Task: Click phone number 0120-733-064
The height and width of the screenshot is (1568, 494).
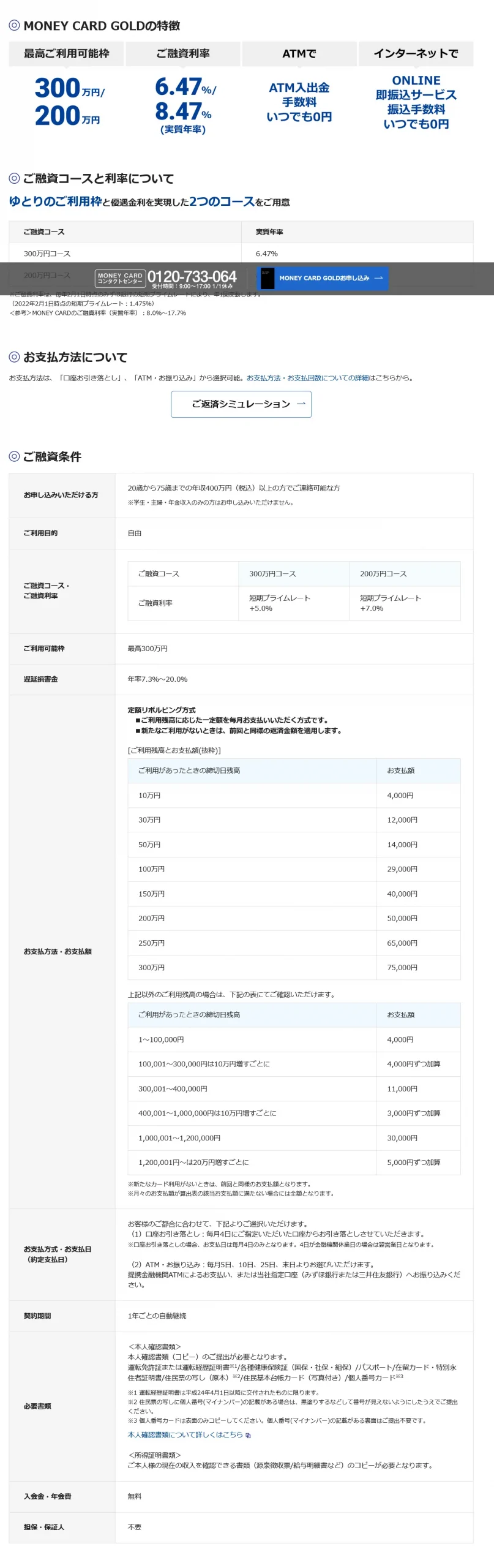Action: (x=192, y=276)
